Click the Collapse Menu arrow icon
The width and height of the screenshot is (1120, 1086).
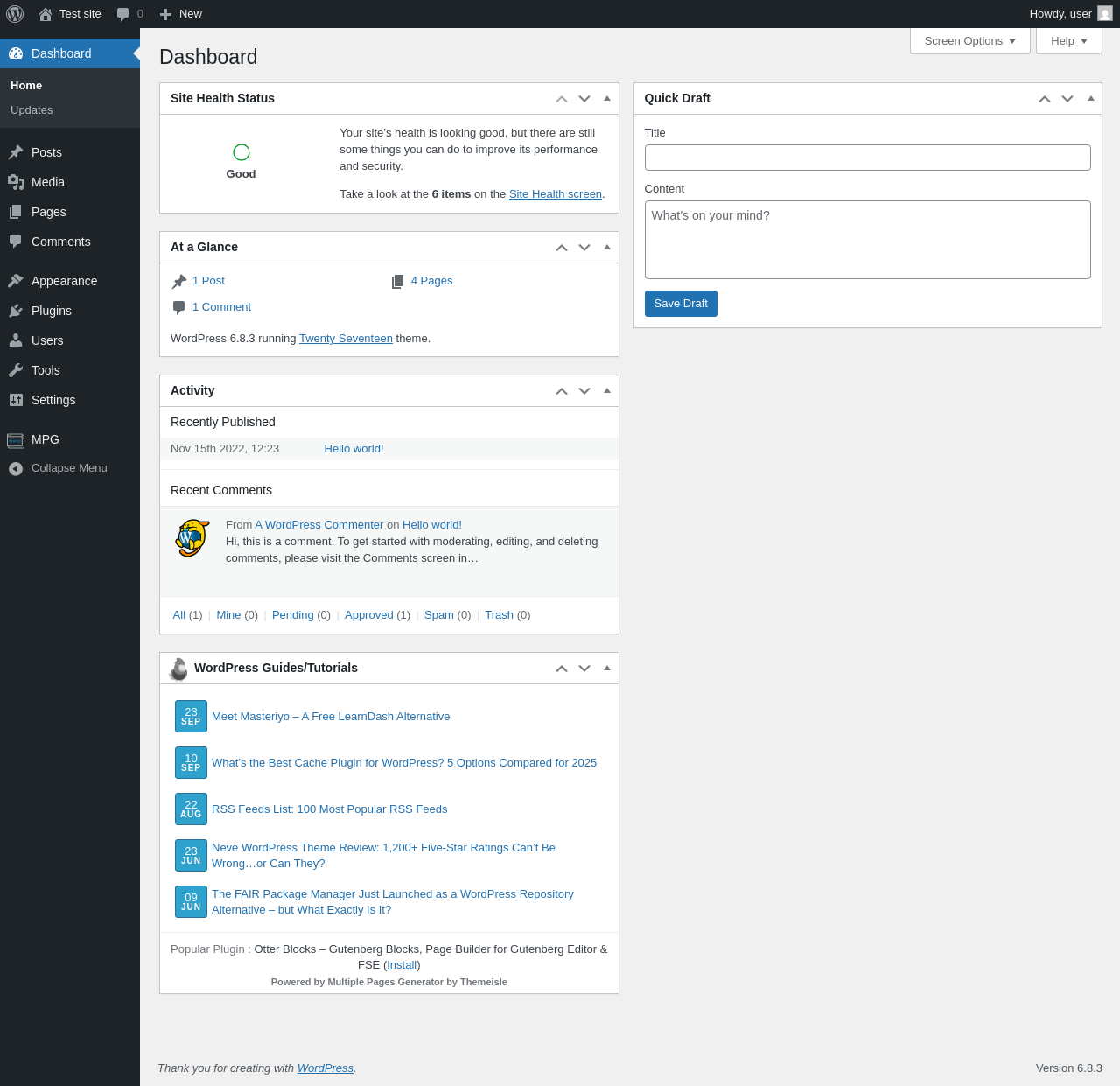(x=16, y=469)
